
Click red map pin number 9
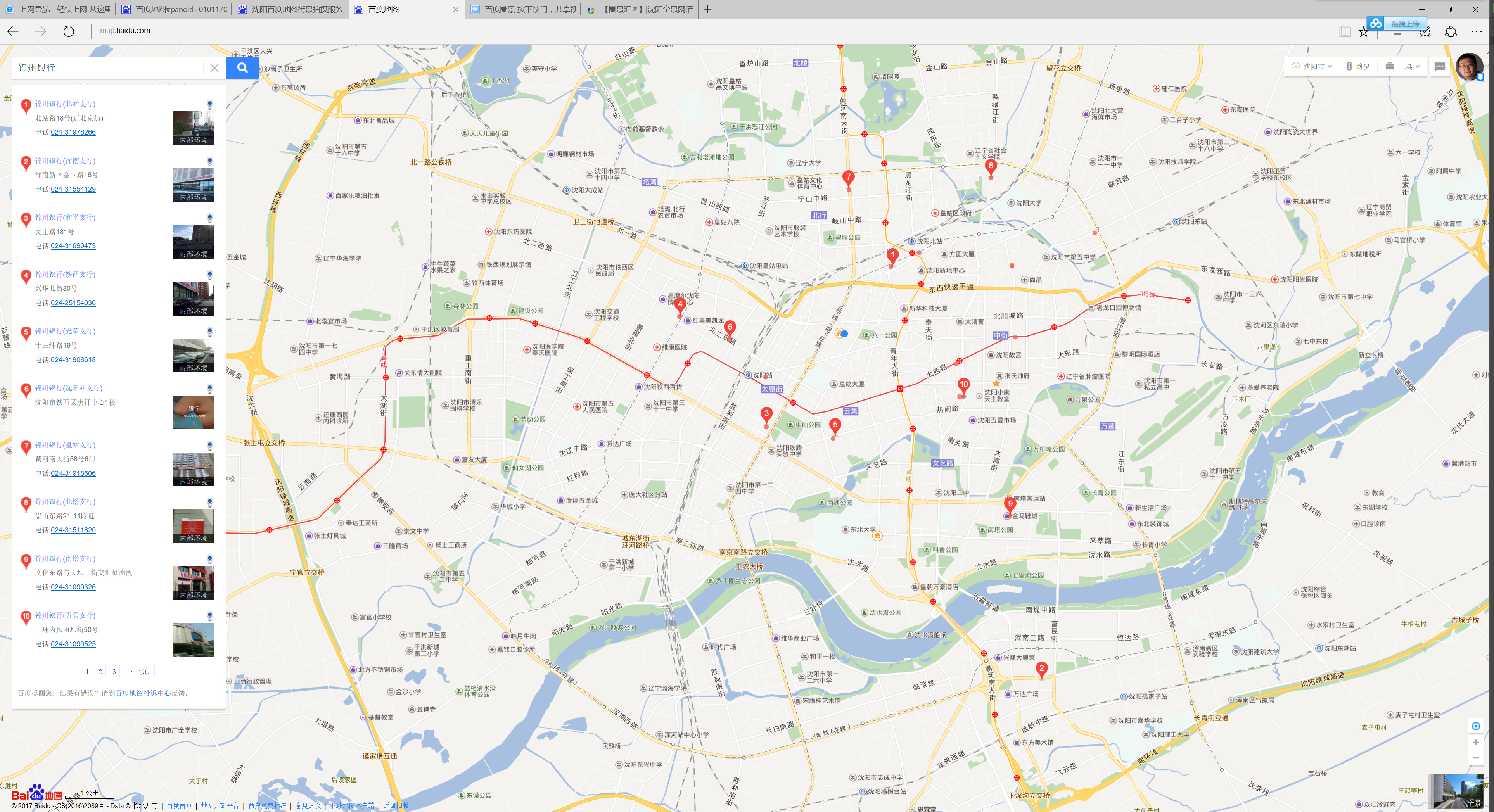point(1010,505)
